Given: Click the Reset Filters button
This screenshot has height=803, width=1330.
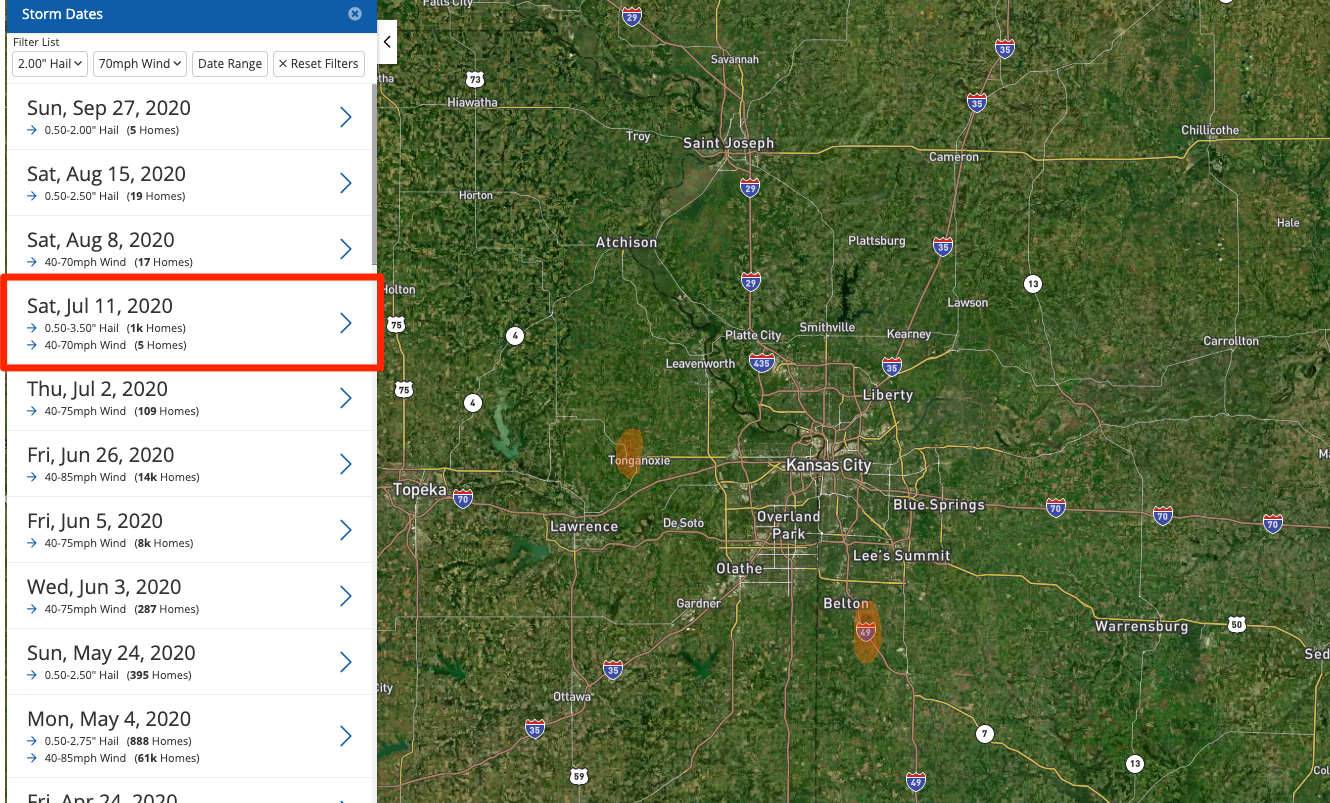Looking at the screenshot, I should click(x=318, y=64).
